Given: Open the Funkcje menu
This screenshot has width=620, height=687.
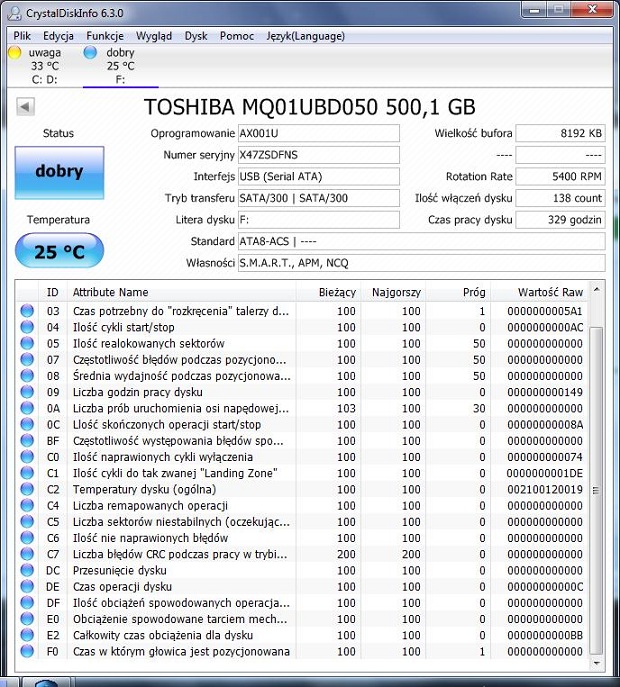Looking at the screenshot, I should (105, 36).
